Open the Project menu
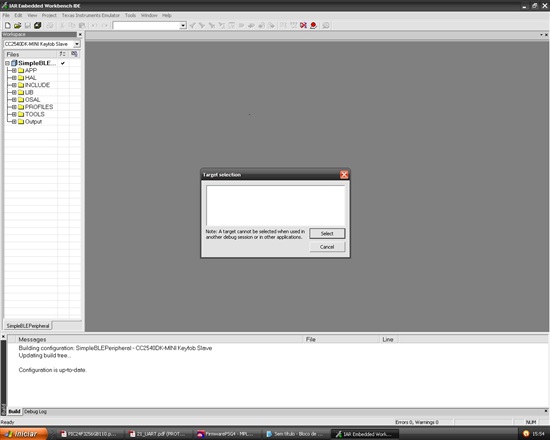 point(49,15)
